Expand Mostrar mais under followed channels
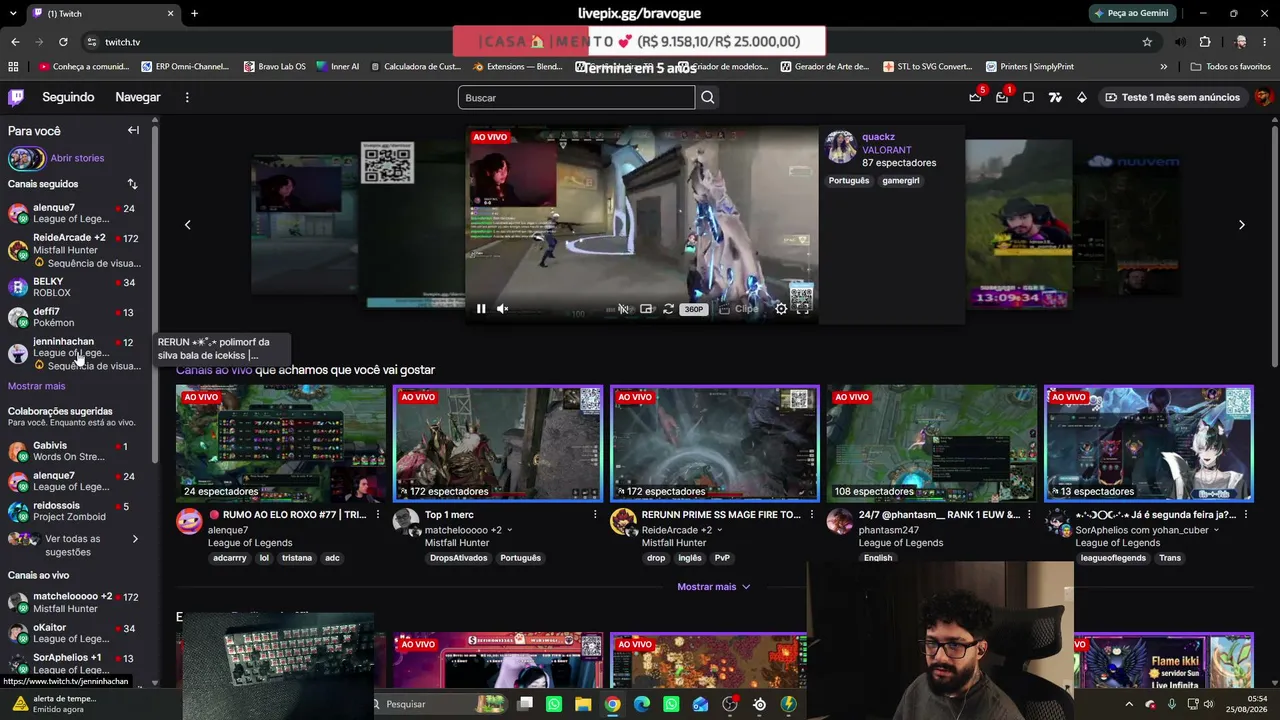 (36, 386)
